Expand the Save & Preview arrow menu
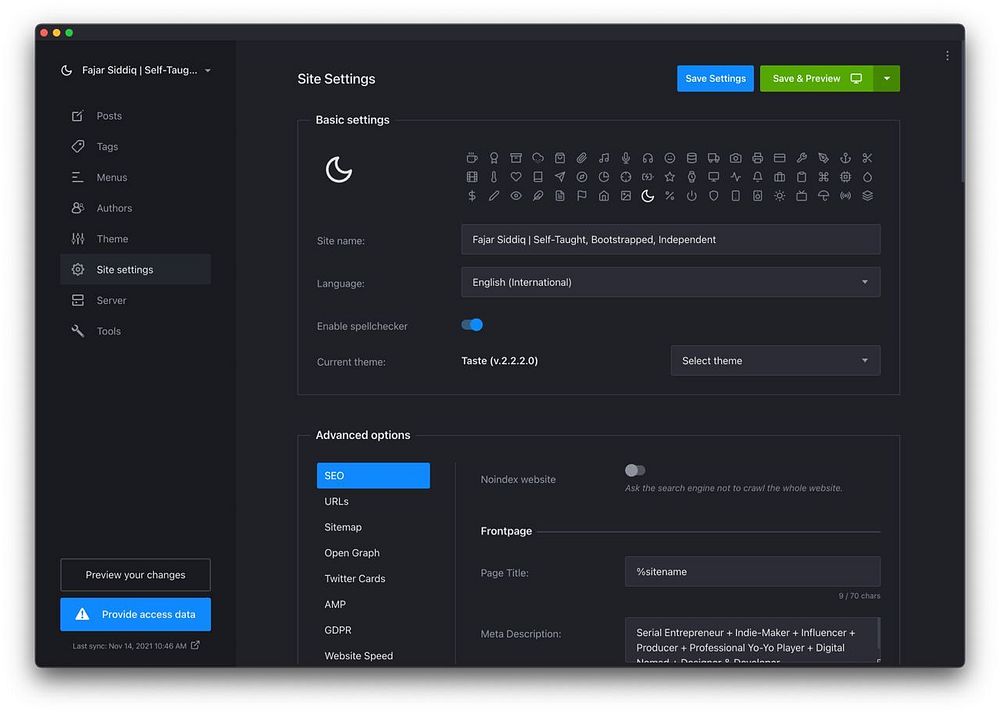The height and width of the screenshot is (714, 1000). point(886,78)
